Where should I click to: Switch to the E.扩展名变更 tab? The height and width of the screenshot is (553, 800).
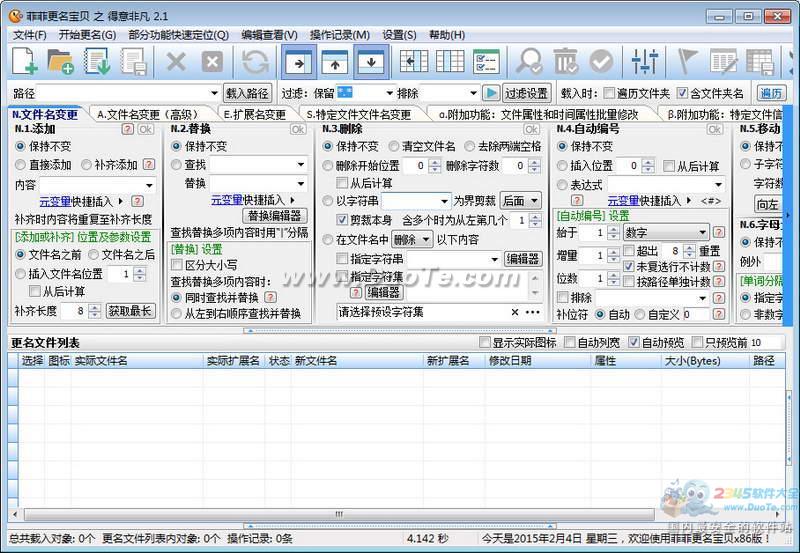click(254, 114)
